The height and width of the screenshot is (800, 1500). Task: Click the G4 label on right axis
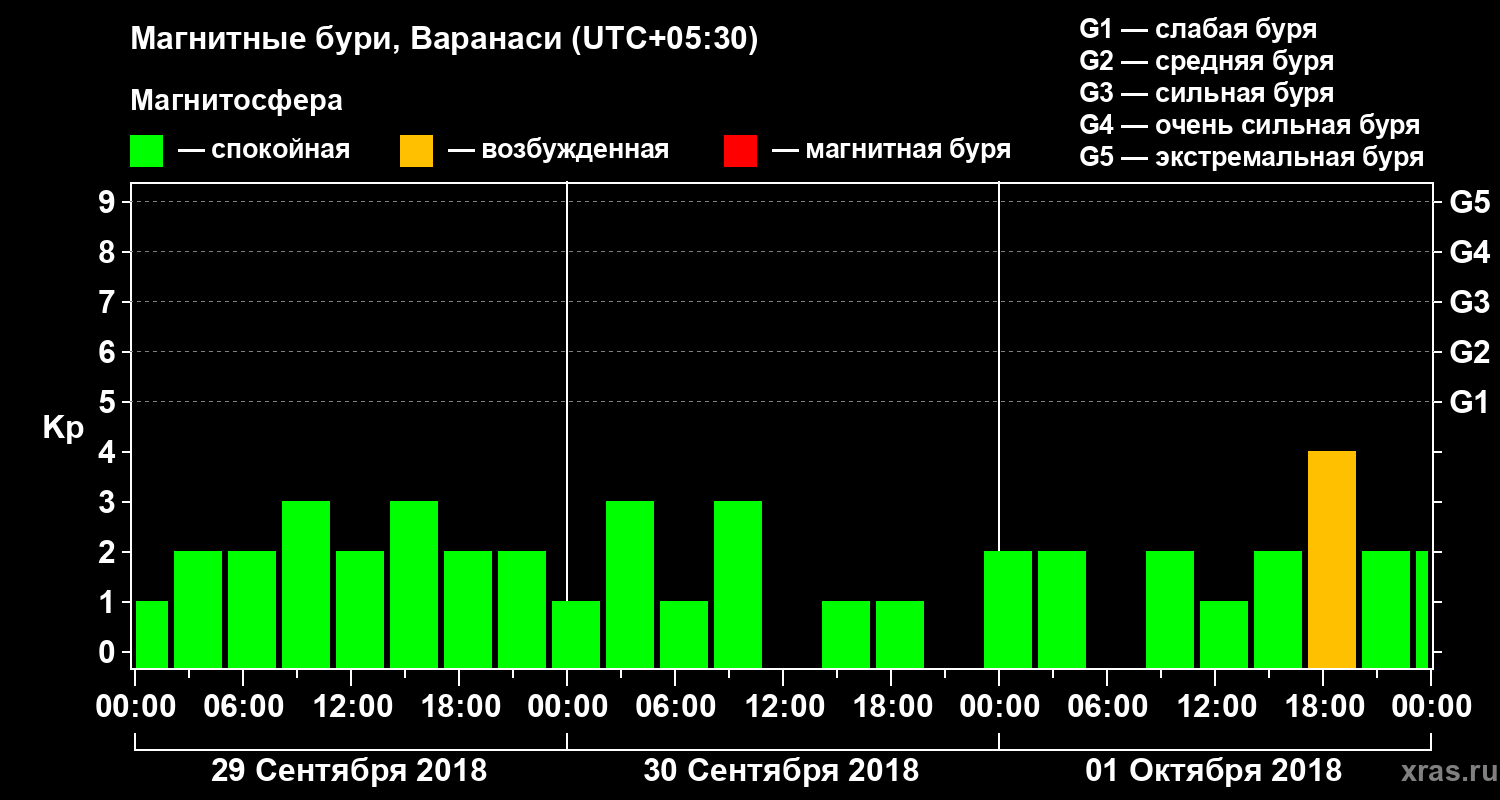coord(1469,252)
